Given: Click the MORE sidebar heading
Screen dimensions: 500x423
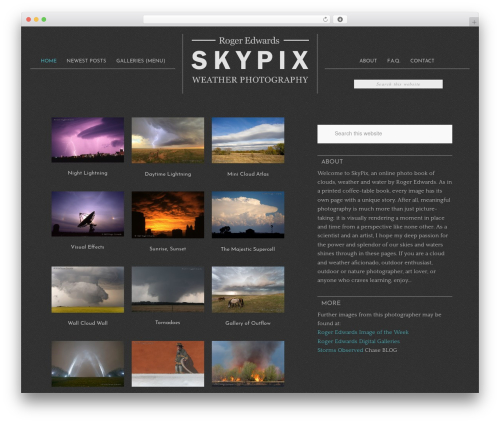Looking at the screenshot, I should (x=331, y=303).
